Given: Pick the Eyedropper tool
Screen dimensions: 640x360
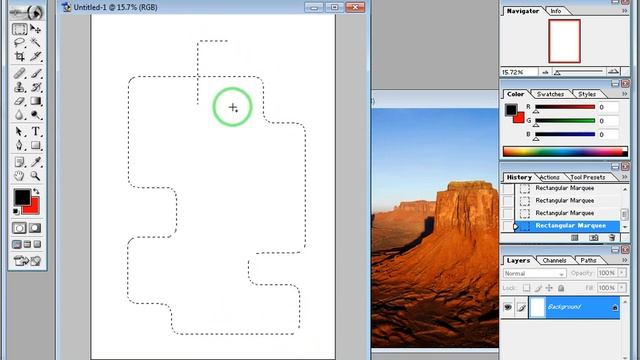Looking at the screenshot, I should click(x=36, y=162).
